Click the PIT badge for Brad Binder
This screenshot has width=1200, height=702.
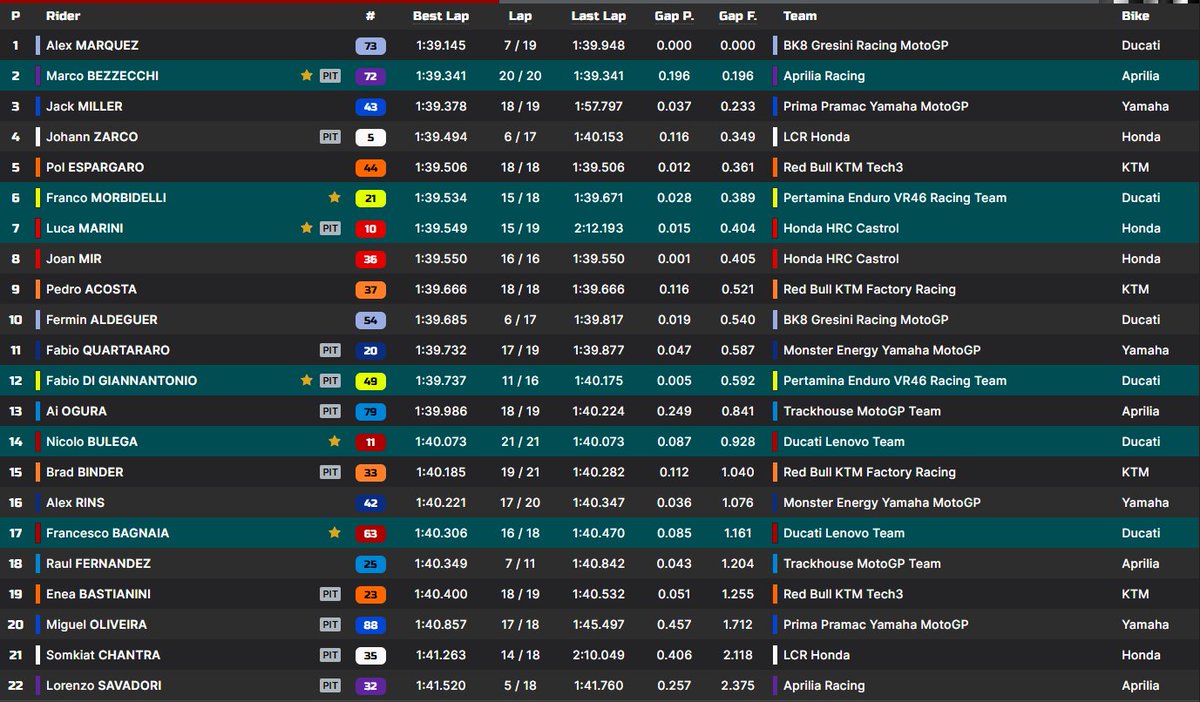(x=330, y=472)
